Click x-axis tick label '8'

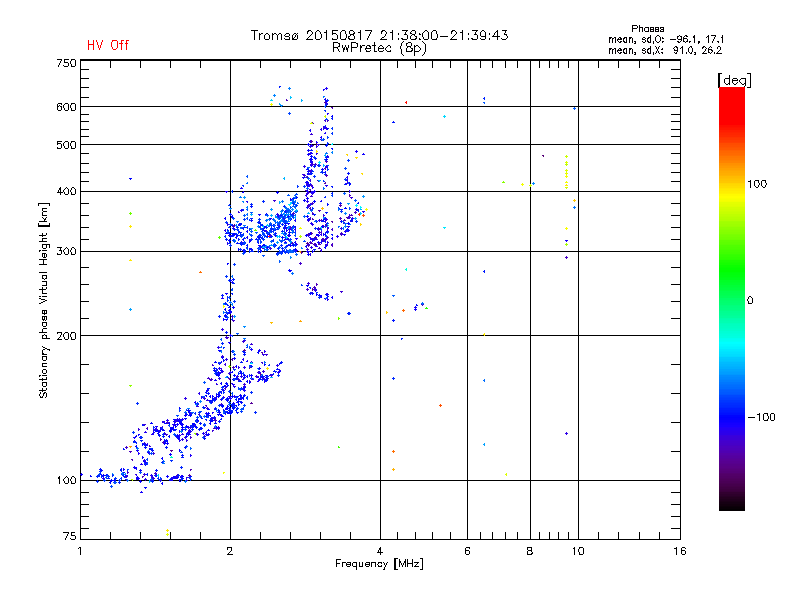[530, 551]
